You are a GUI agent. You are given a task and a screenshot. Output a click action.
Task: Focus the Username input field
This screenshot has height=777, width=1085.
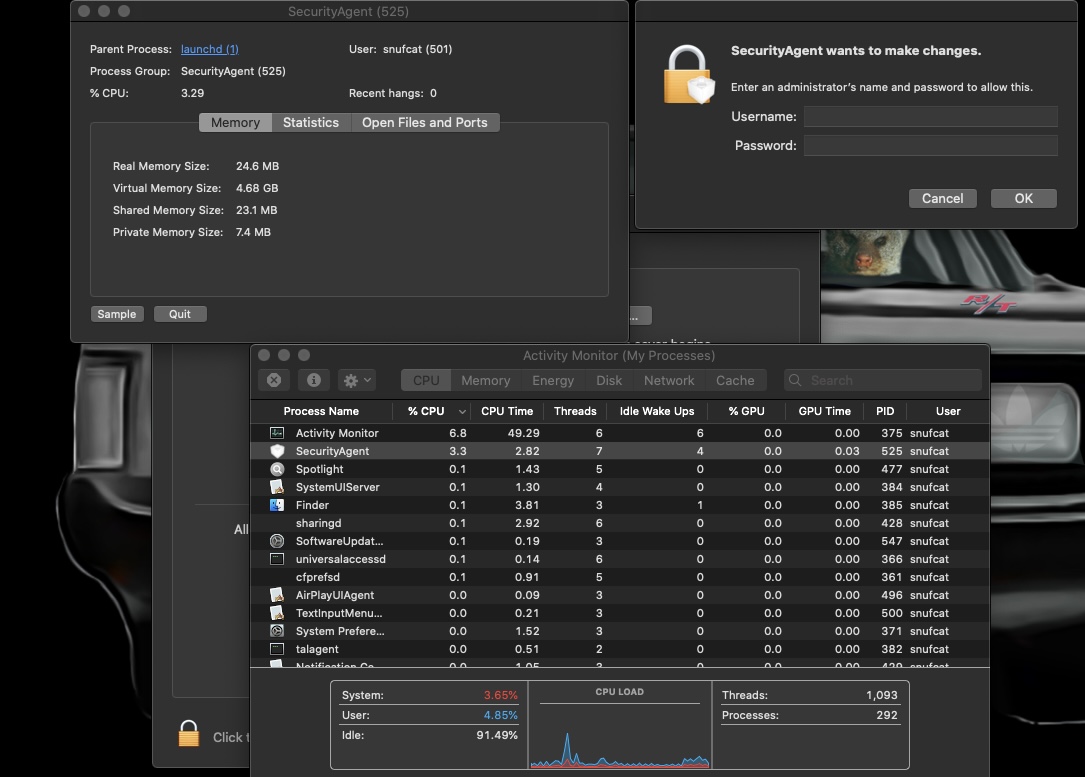coord(930,117)
